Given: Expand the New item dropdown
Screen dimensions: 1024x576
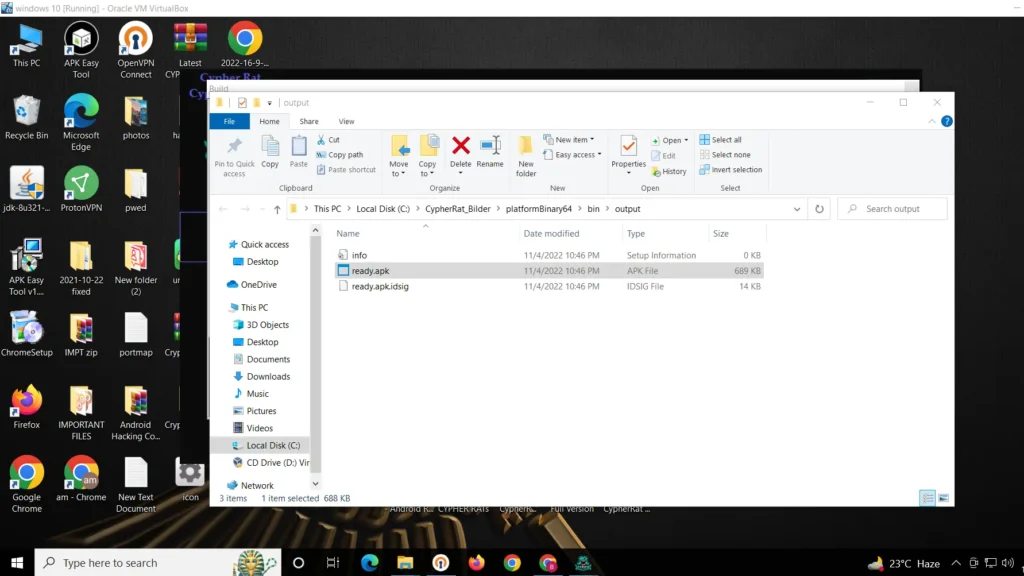Looking at the screenshot, I should click(569, 140).
